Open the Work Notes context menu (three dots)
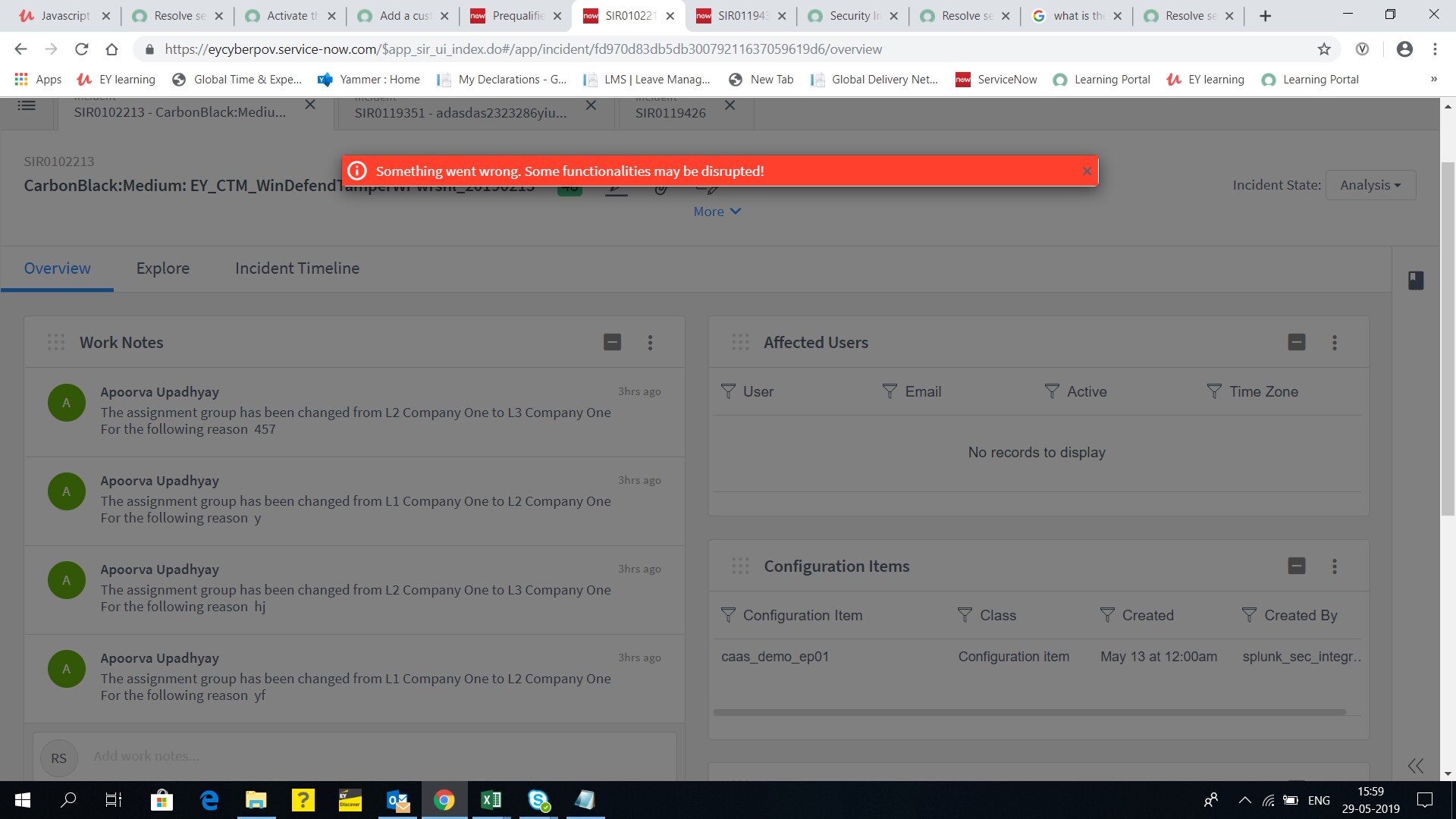1456x819 pixels. (651, 342)
